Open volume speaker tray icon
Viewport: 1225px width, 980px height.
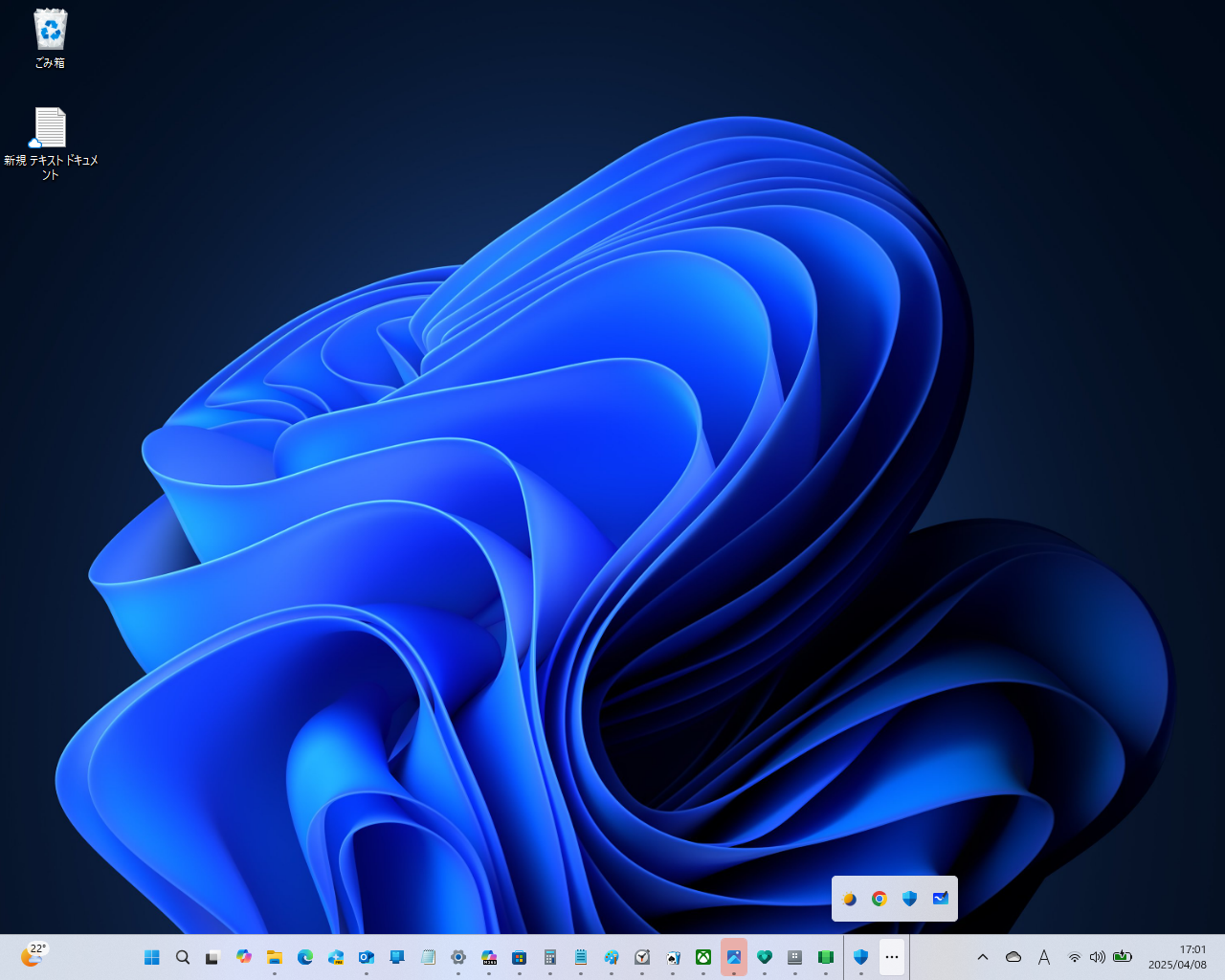coord(1098,957)
